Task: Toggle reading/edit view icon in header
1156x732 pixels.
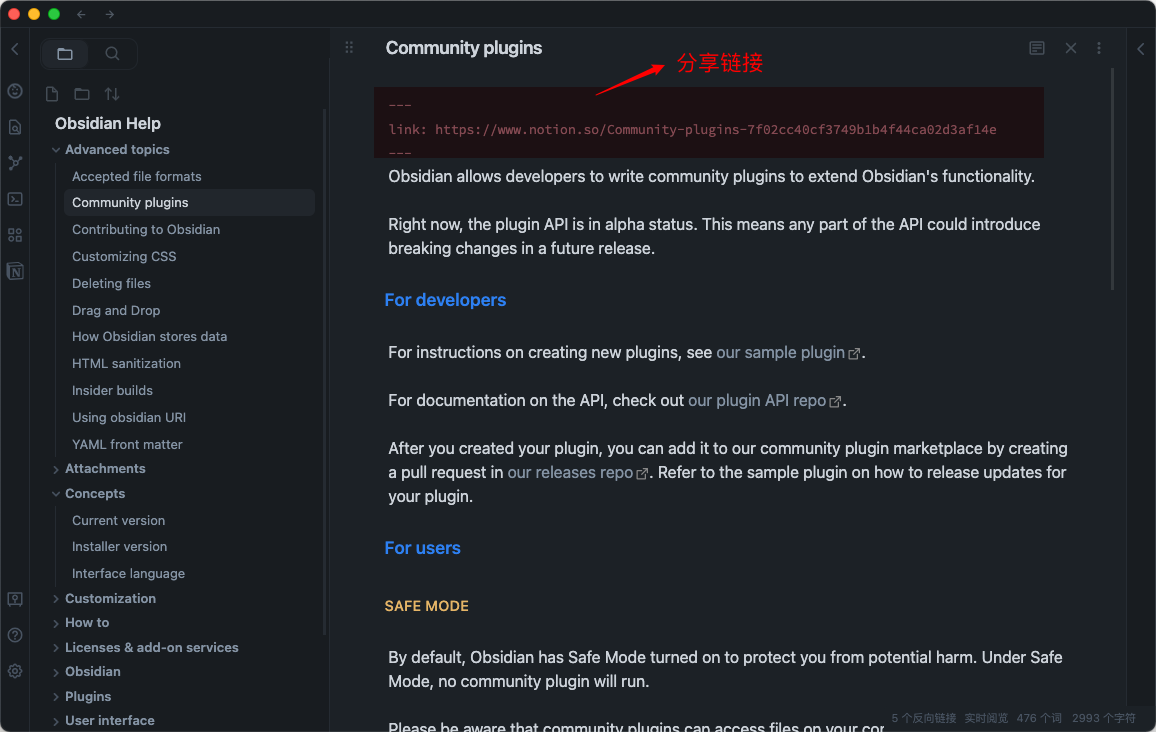Action: (x=1037, y=48)
